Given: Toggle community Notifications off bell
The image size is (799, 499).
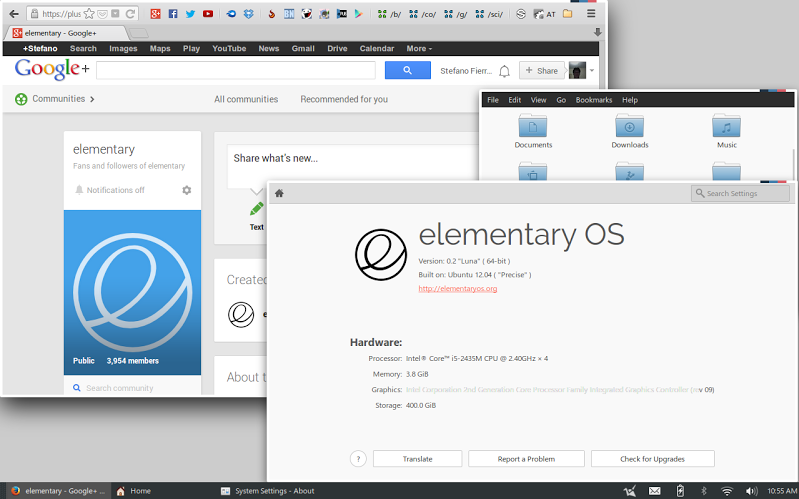Looking at the screenshot, I should pos(79,190).
